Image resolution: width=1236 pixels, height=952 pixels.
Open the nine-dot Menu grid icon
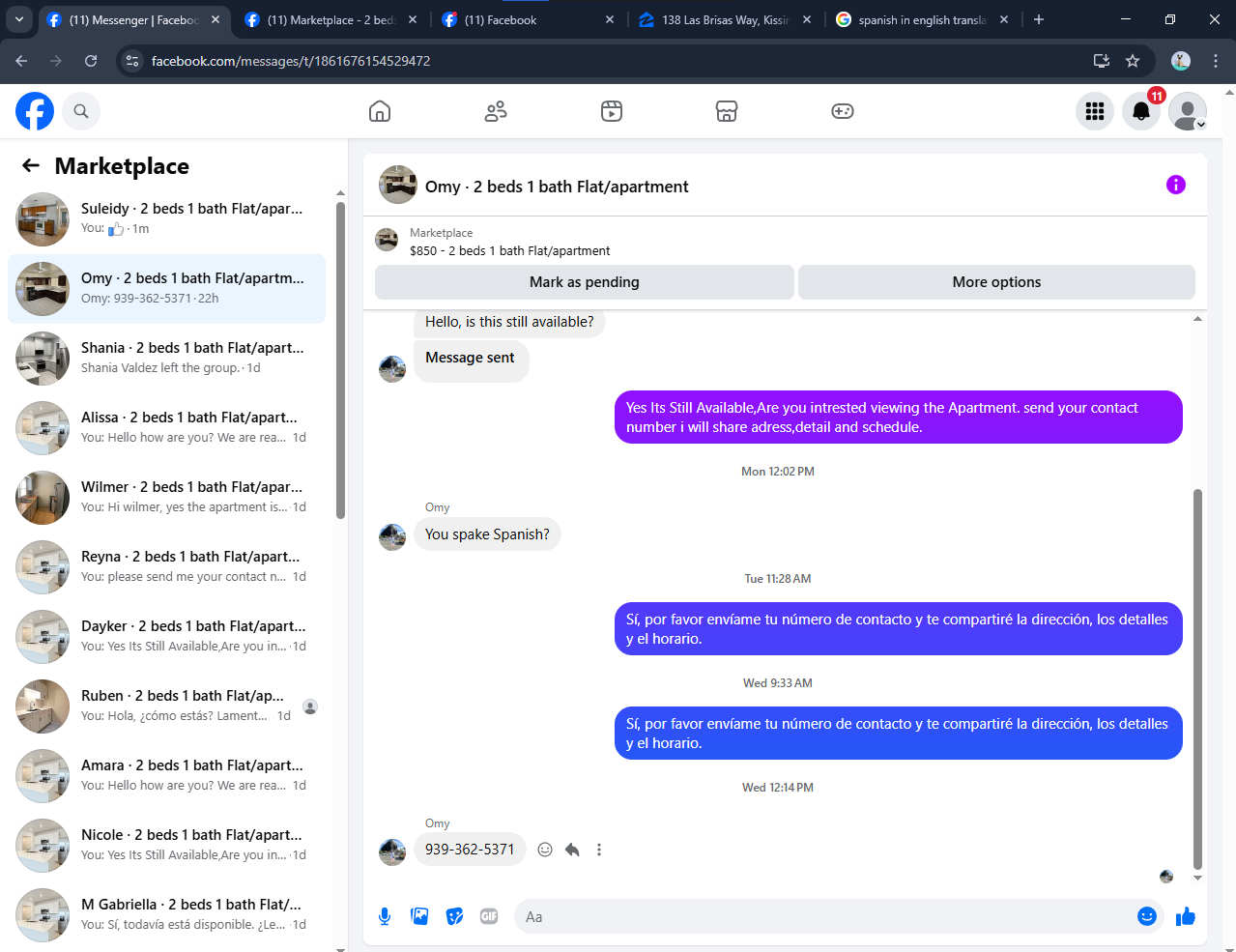point(1095,111)
